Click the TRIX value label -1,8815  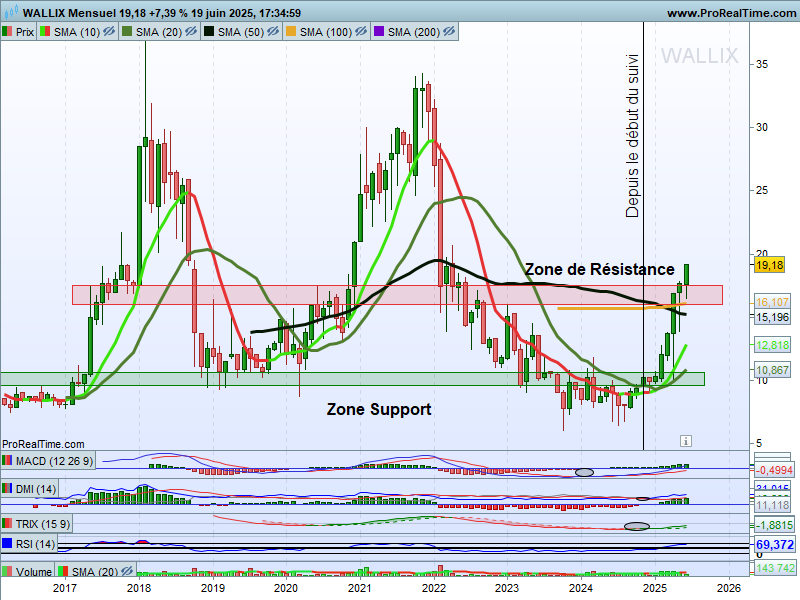[x=774, y=525]
